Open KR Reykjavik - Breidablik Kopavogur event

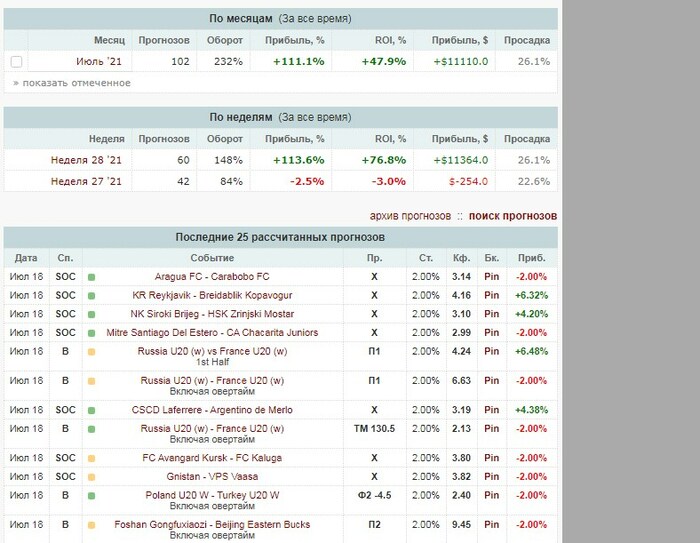pyautogui.click(x=212, y=295)
